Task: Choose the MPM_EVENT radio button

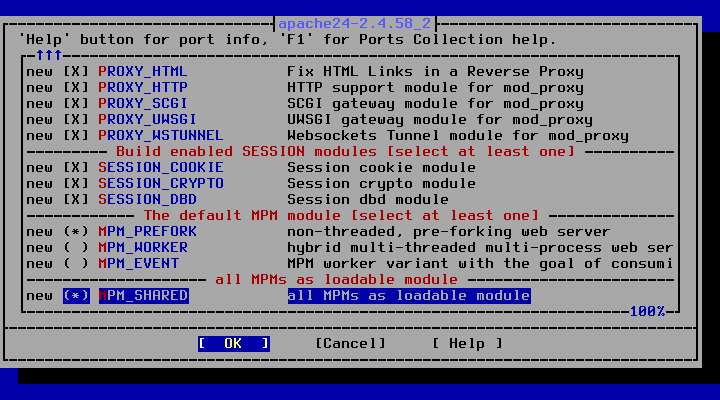Action: point(76,264)
